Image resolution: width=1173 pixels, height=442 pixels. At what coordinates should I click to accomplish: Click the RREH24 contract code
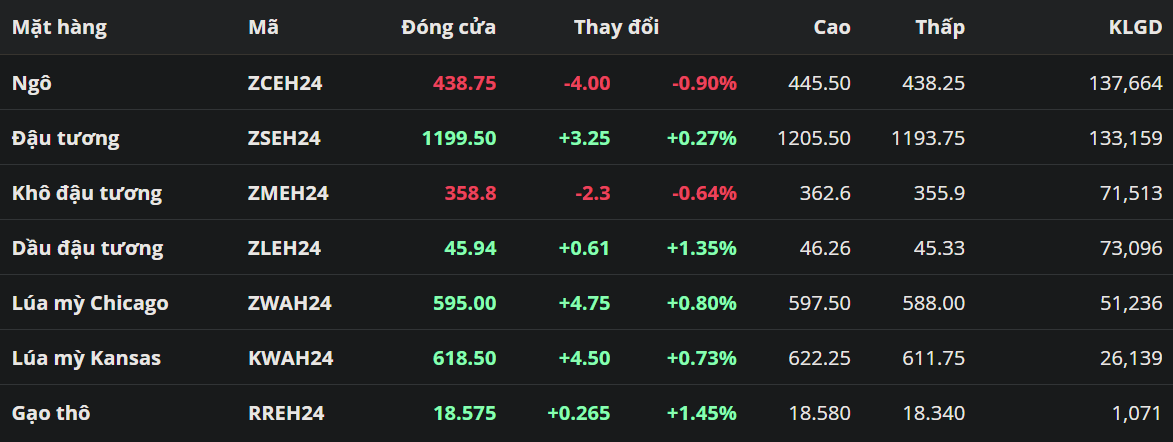click(286, 413)
